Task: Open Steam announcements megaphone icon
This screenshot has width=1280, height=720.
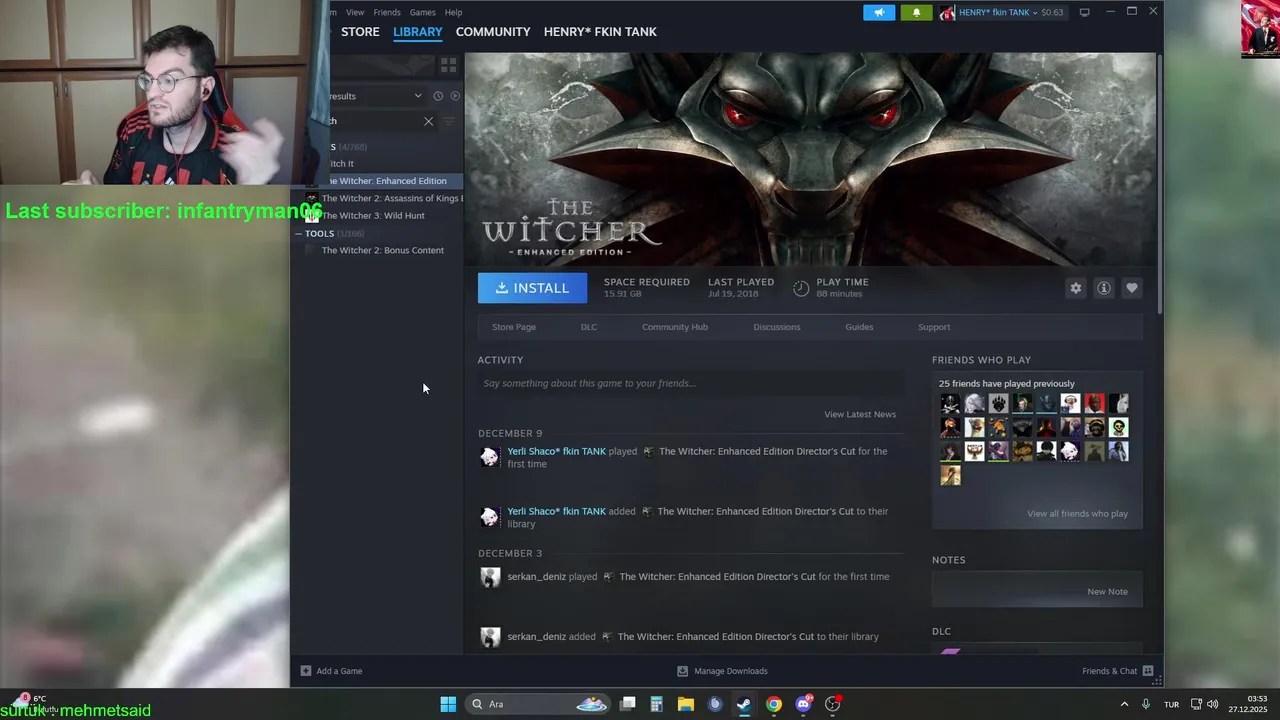Action: [x=879, y=12]
